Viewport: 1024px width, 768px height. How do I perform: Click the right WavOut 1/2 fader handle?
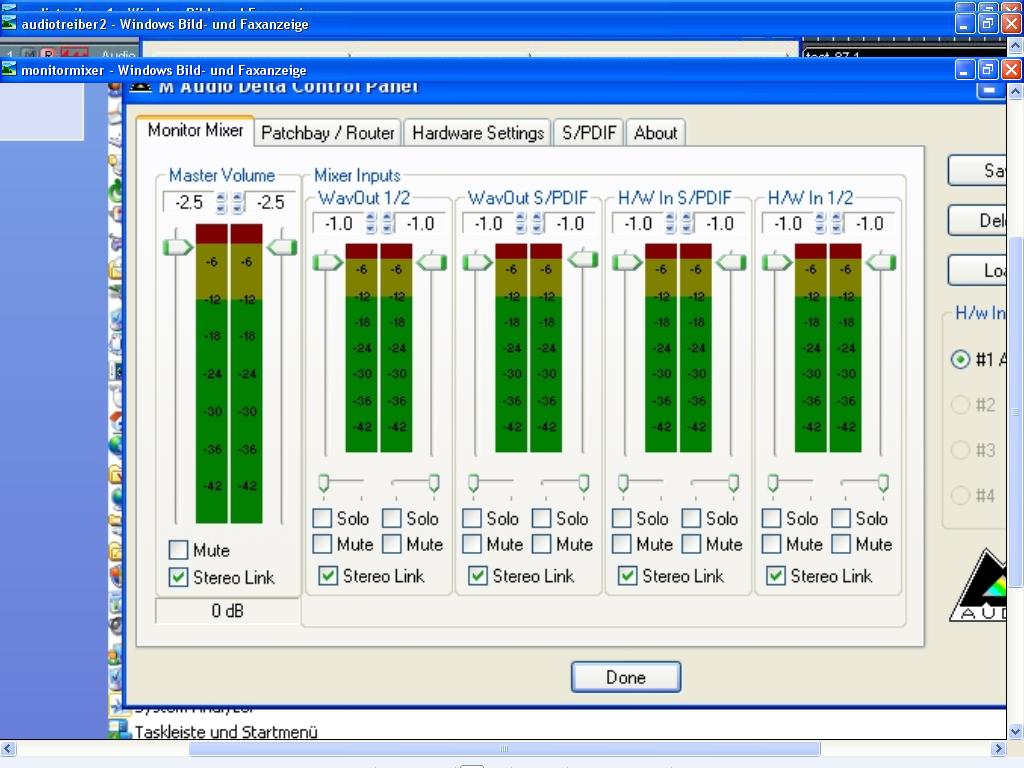(432, 263)
